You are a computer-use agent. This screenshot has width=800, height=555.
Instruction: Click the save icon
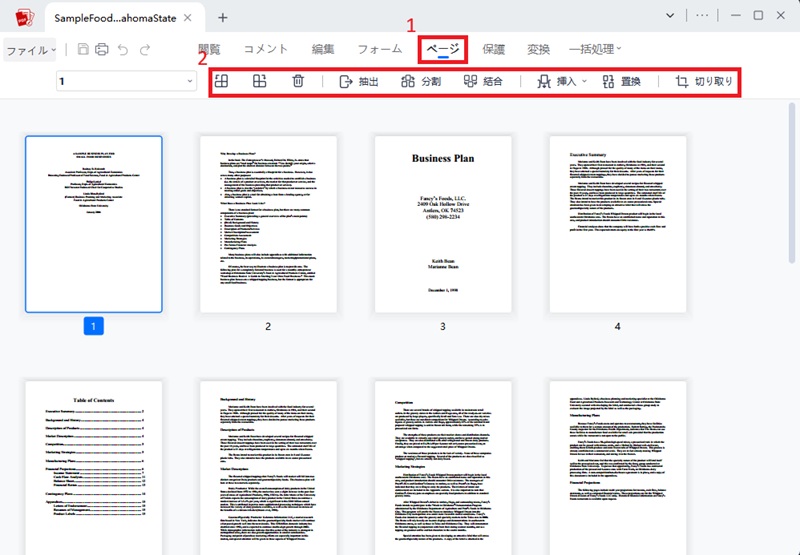(83, 49)
